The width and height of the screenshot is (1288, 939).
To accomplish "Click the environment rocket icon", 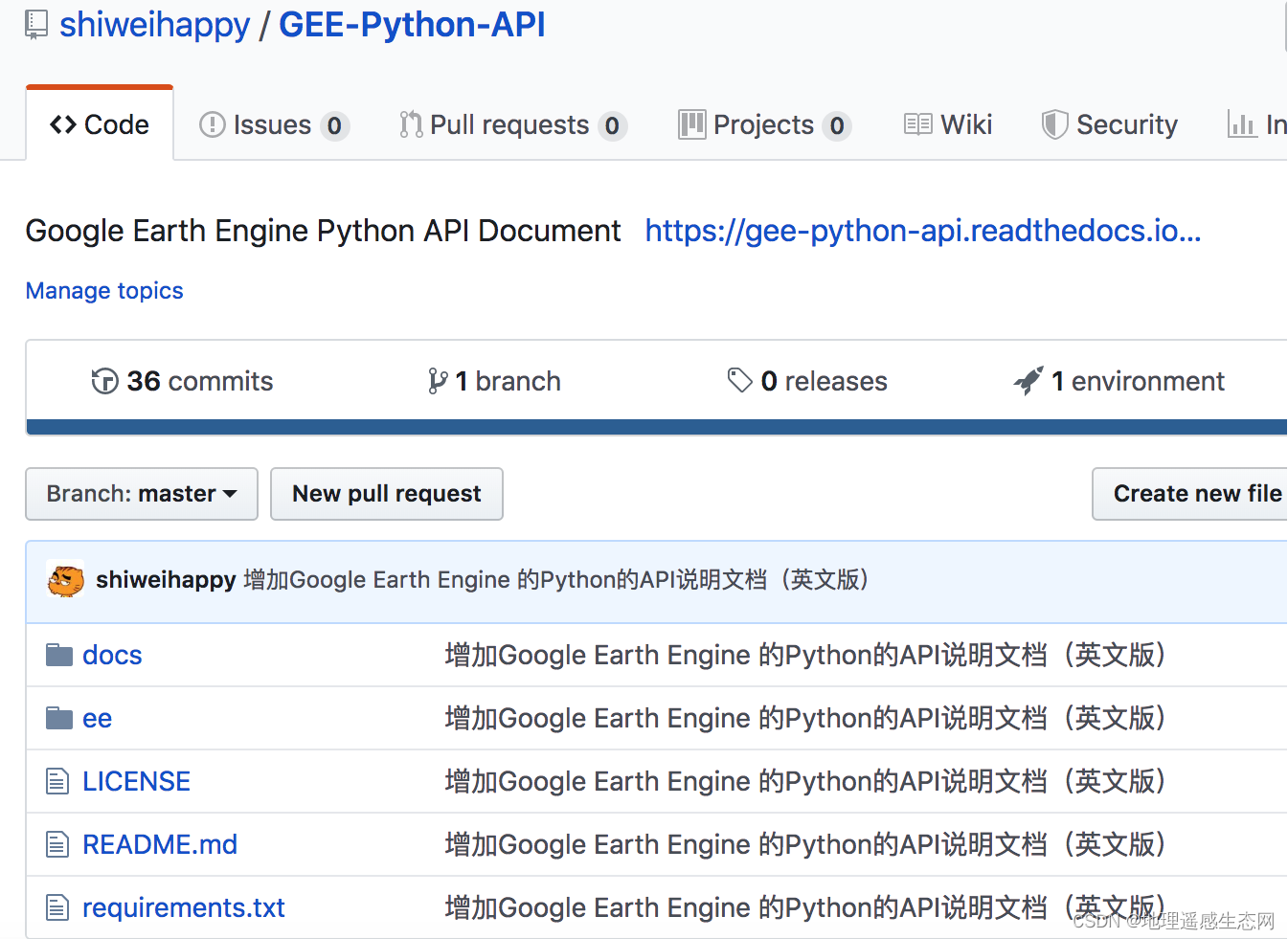I will click(x=1028, y=381).
